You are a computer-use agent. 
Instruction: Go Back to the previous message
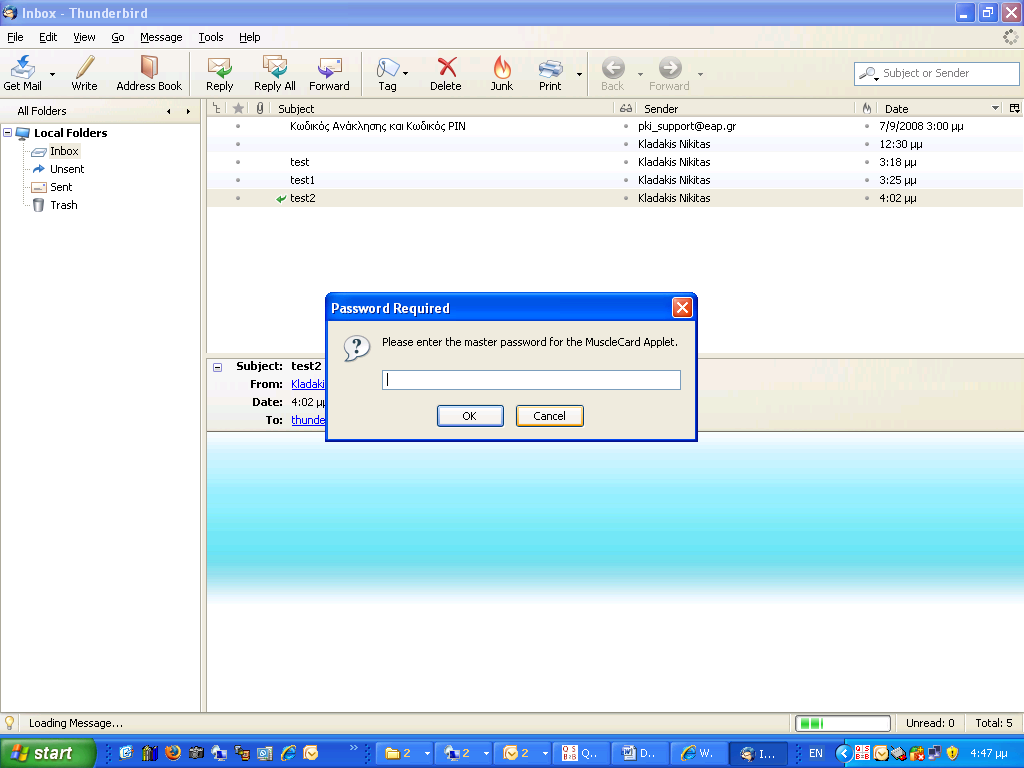613,72
